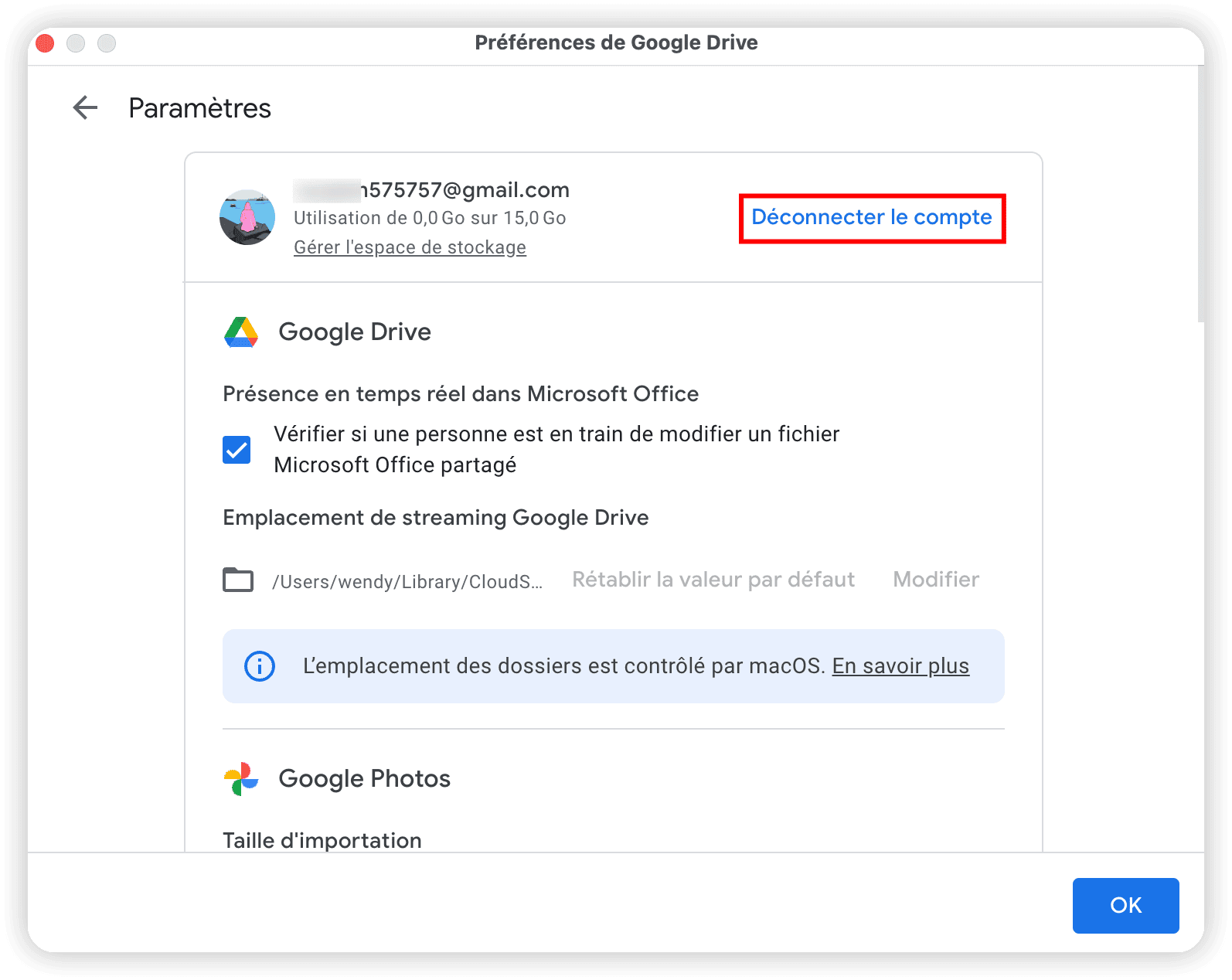The width and height of the screenshot is (1232, 980).
Task: Open the En savoir plus link
Action: [x=900, y=666]
